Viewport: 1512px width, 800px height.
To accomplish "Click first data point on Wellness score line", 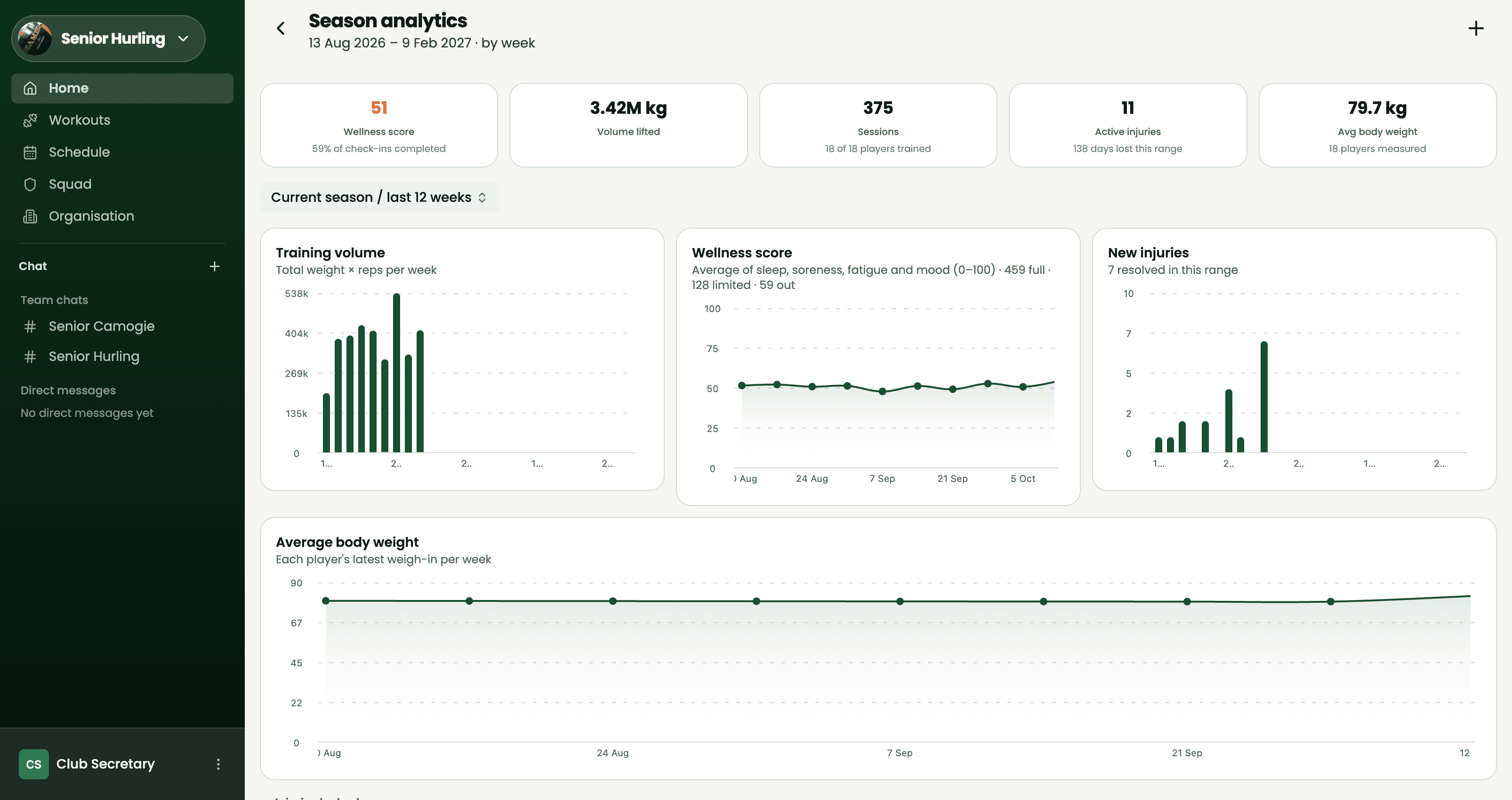I will pyautogui.click(x=742, y=385).
